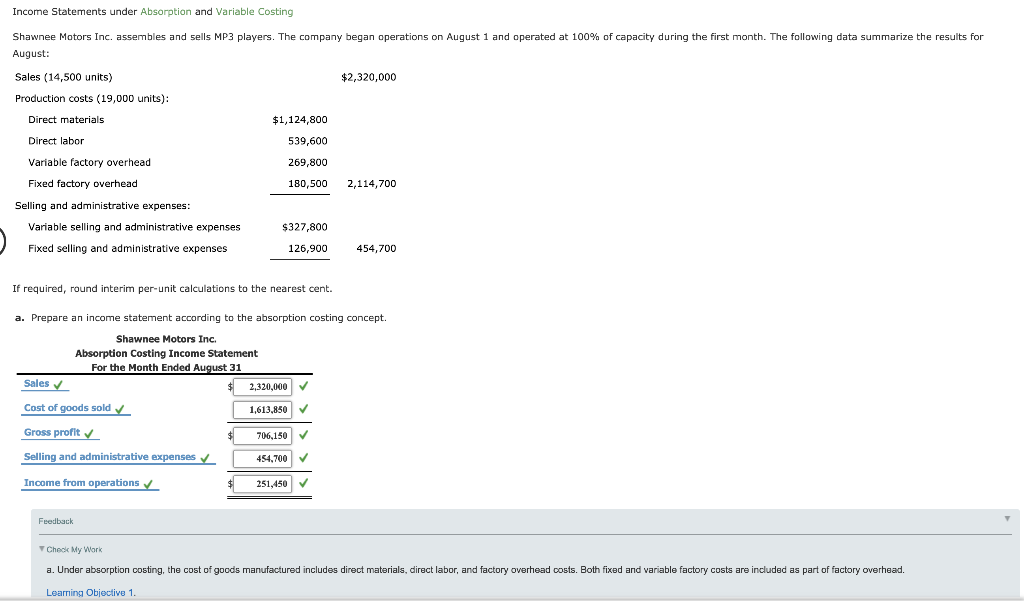1024x610 pixels.
Task: Click the Direct materials amount $1,124,800
Action: [300, 120]
